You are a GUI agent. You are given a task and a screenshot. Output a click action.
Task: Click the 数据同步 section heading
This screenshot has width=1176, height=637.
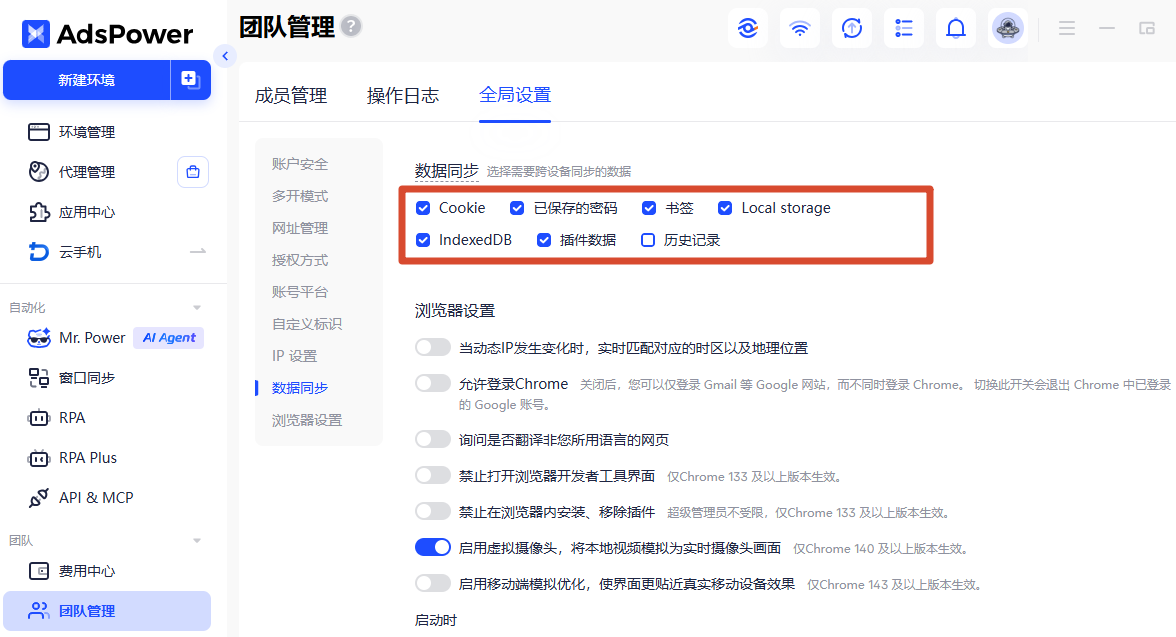click(446, 171)
